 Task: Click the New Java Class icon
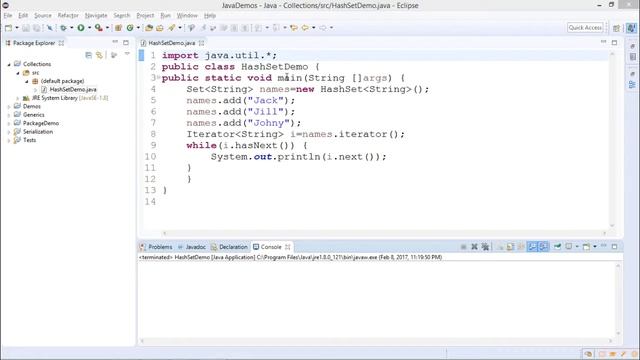pos(130,28)
